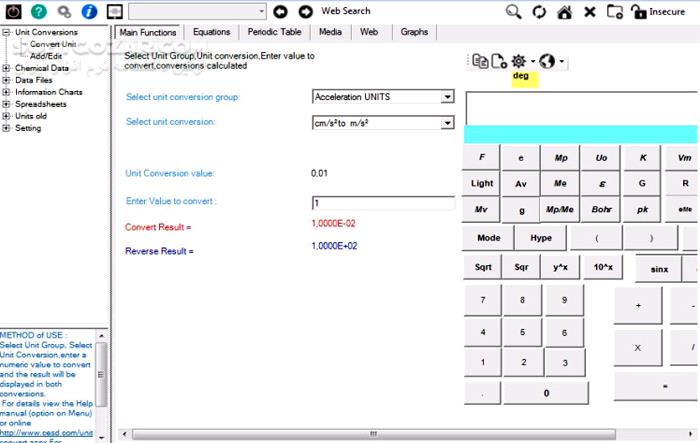Click the calculator display box
The width and height of the screenshot is (700, 443).
click(x=582, y=109)
